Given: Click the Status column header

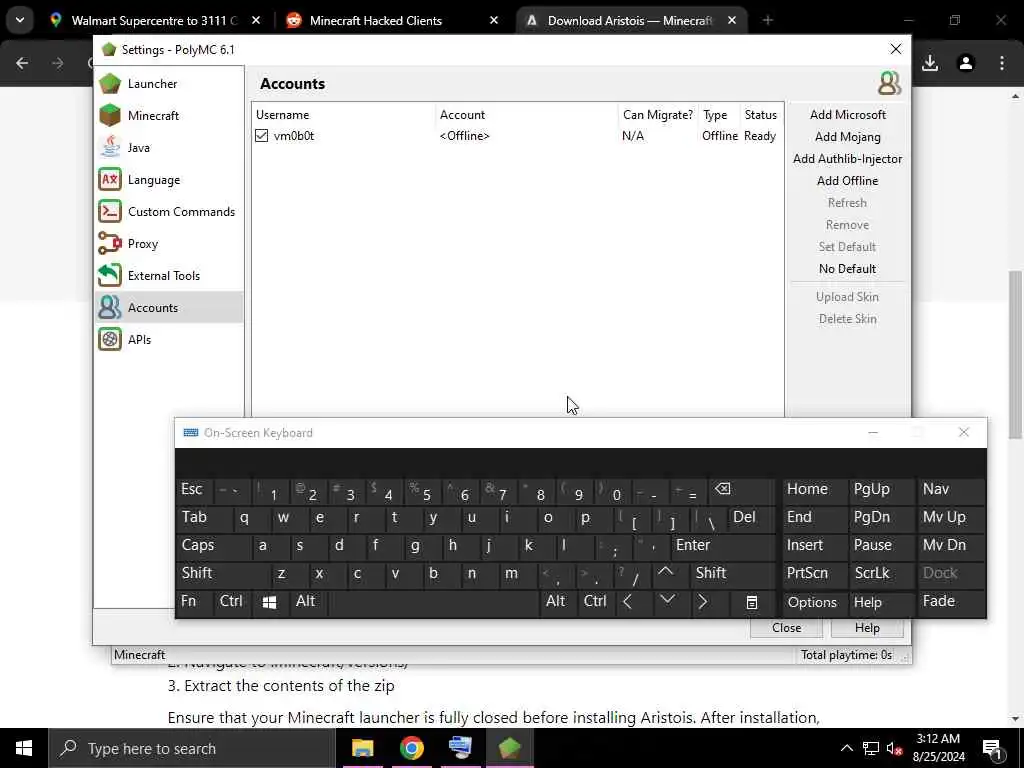Looking at the screenshot, I should pos(761,115).
